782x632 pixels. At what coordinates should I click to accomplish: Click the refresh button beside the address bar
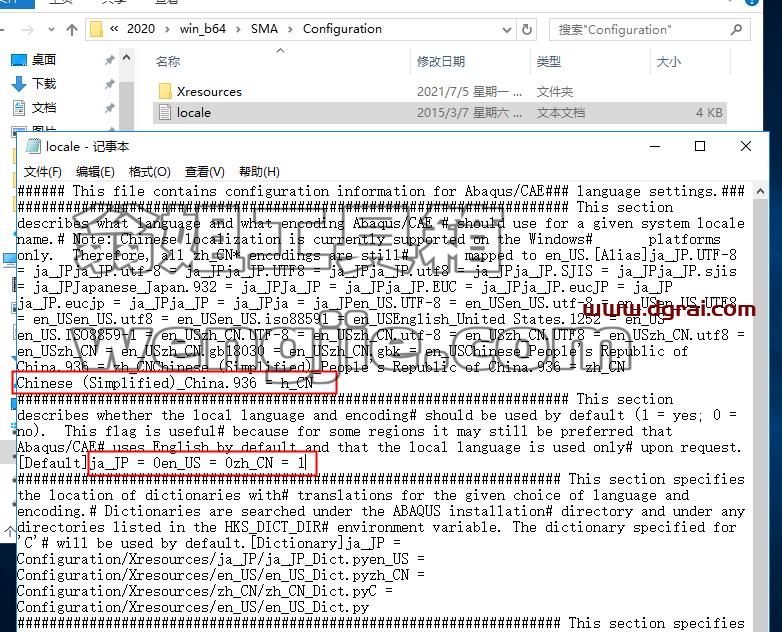point(527,29)
